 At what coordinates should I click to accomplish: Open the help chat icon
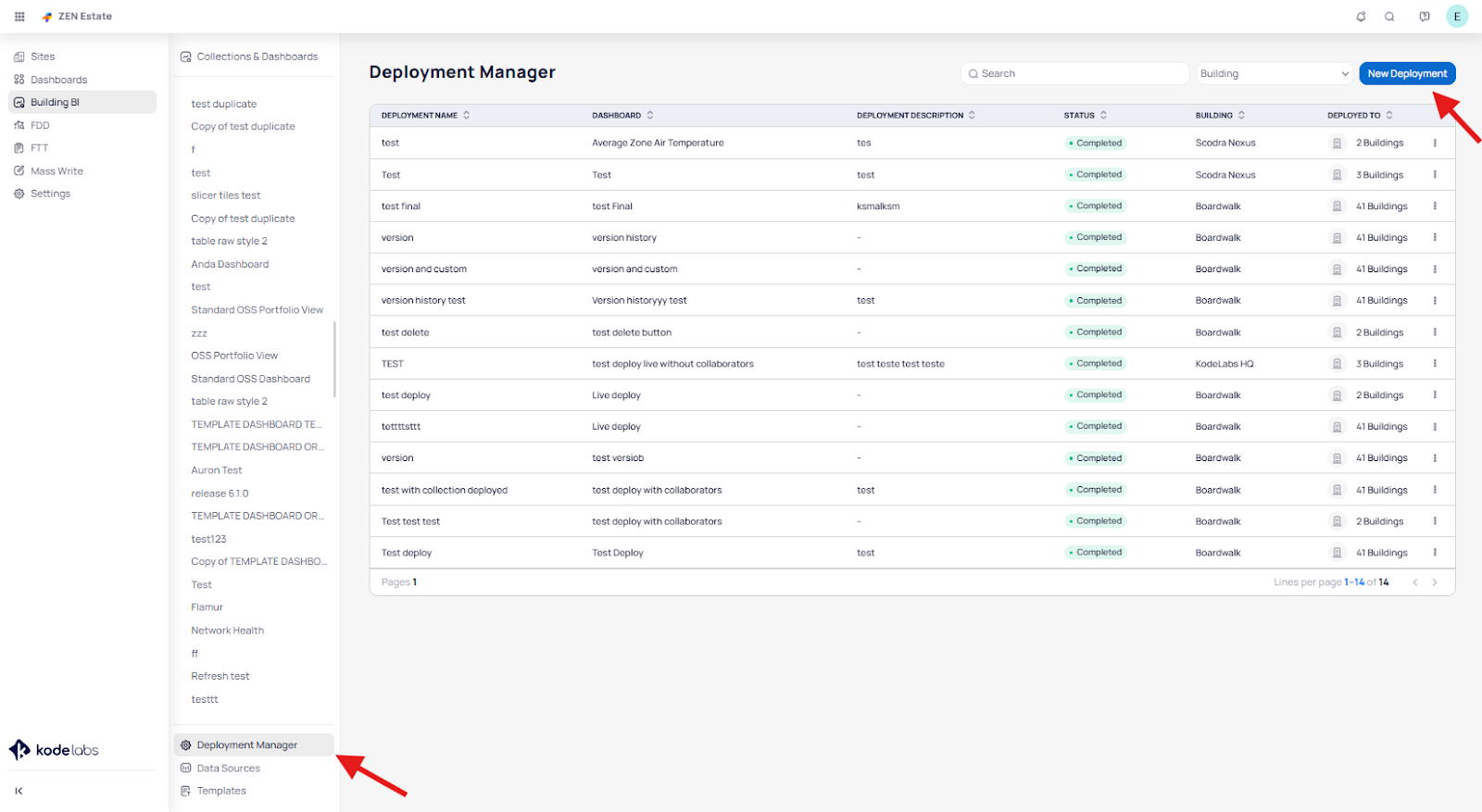coord(1425,17)
